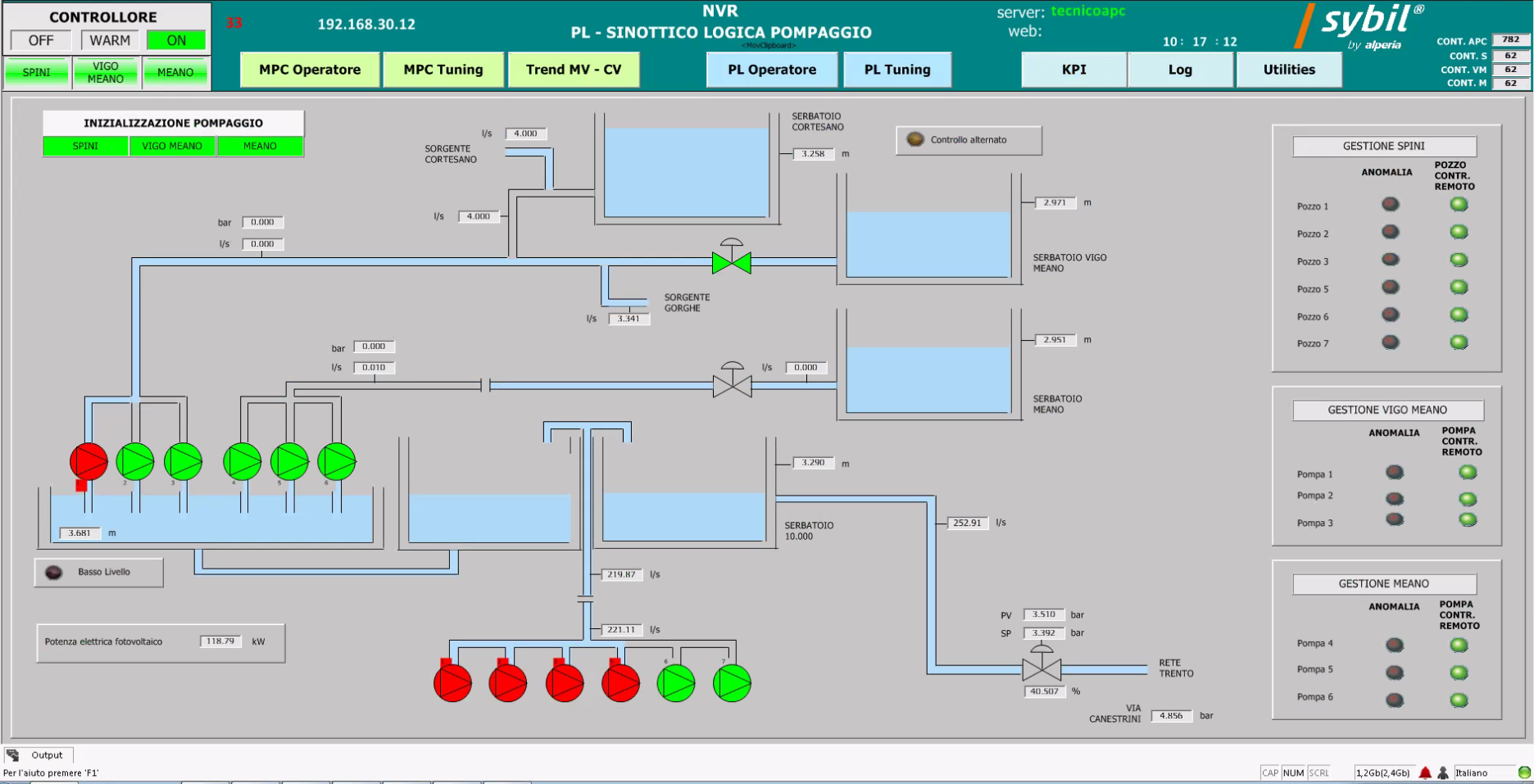
Task: Switch the controller to WARM mode
Action: point(110,40)
